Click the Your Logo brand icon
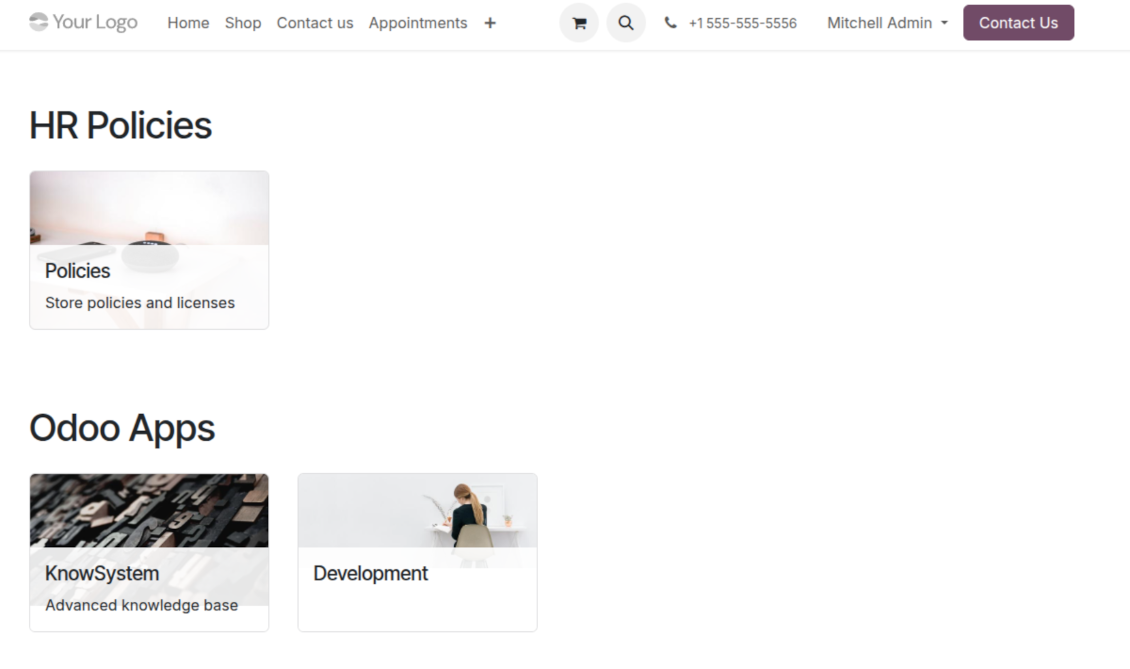 [x=39, y=22]
